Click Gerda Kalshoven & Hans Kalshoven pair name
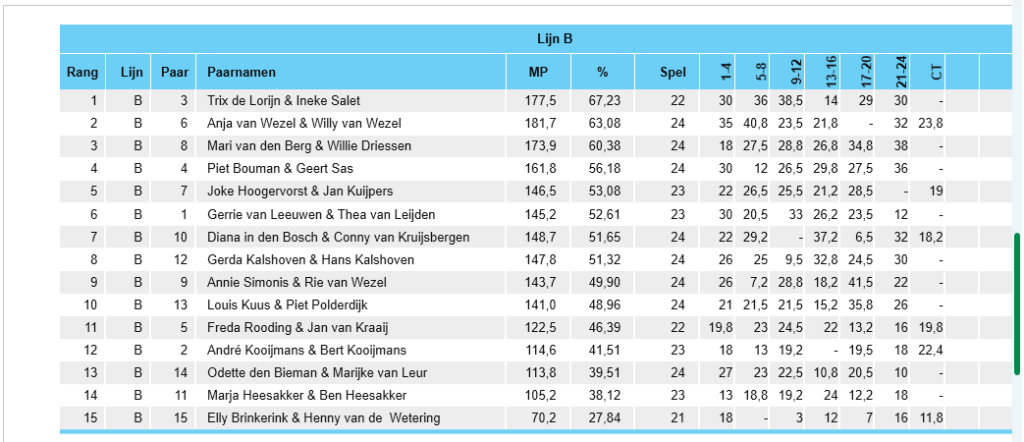Viewport: 1024px width, 442px height. tap(310, 260)
